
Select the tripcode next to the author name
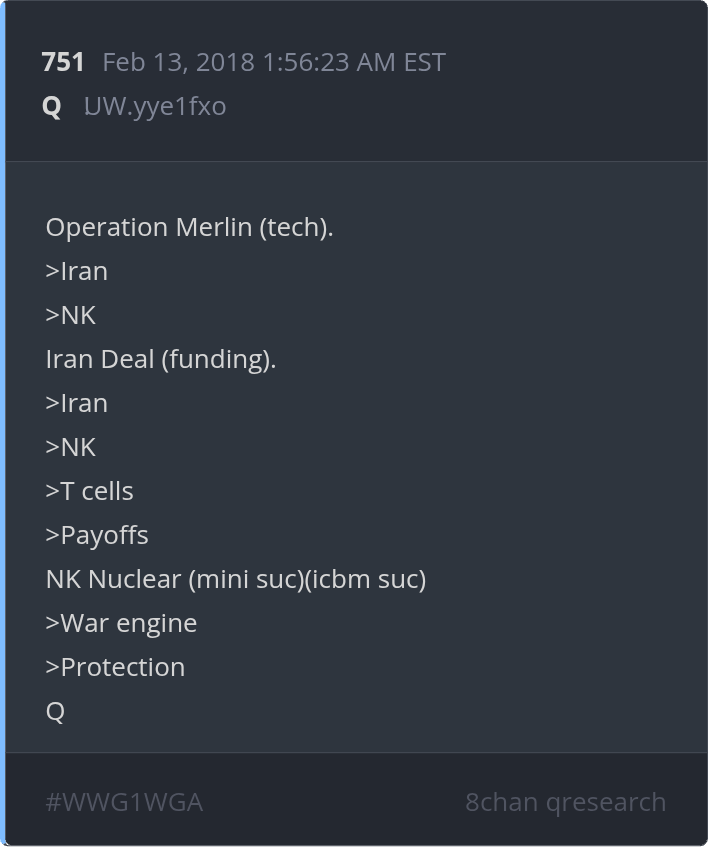(155, 106)
